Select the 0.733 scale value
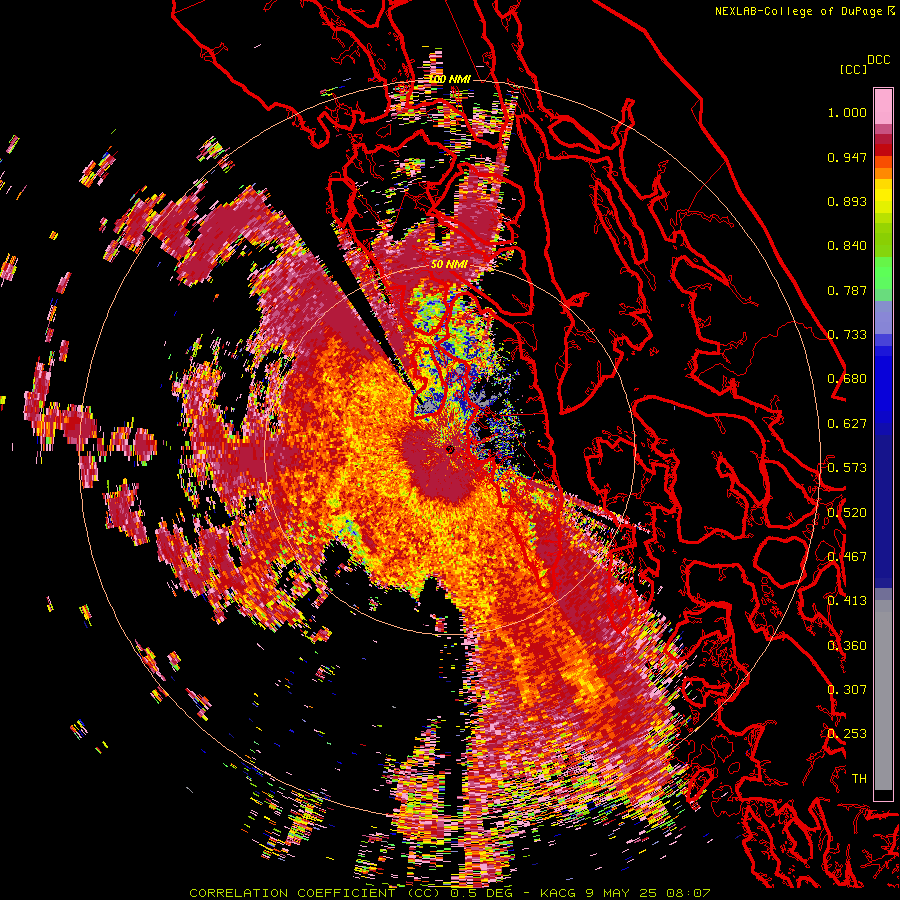 tap(847, 335)
